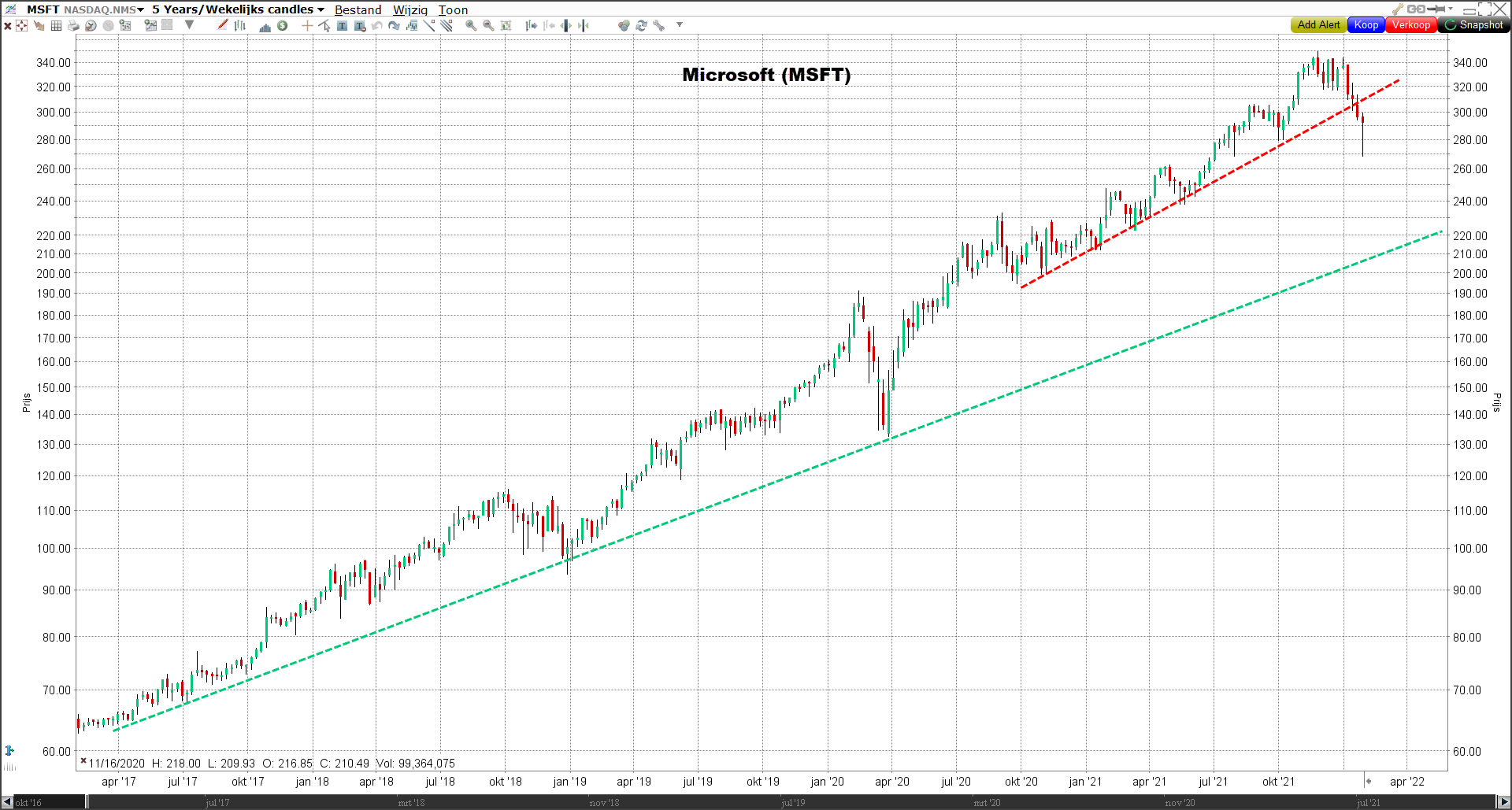Enable the crosshair cursor tool
Screen dimensions: 1512x810
[x=307, y=25]
